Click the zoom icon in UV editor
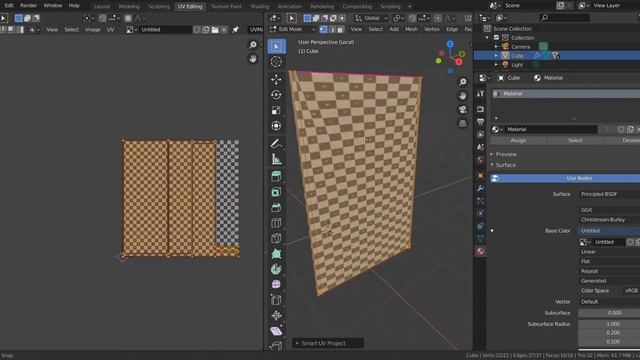 coord(253,45)
